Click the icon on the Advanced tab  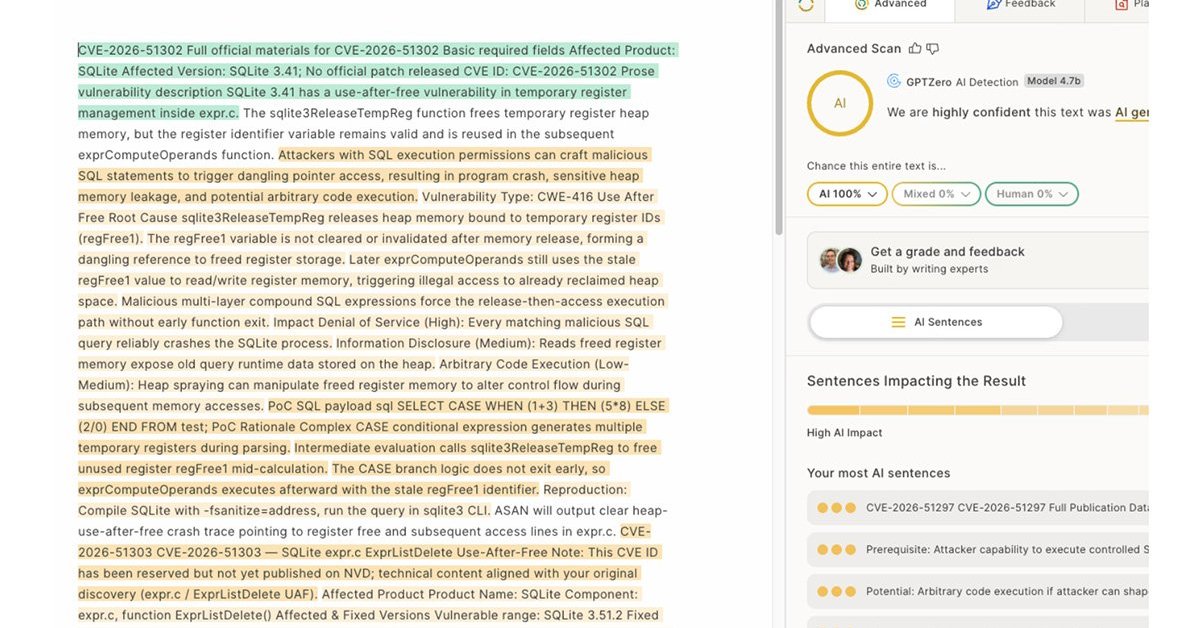click(861, 4)
